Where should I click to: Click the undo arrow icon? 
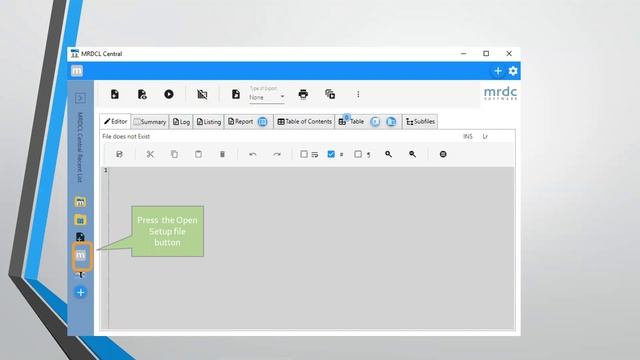click(x=253, y=154)
